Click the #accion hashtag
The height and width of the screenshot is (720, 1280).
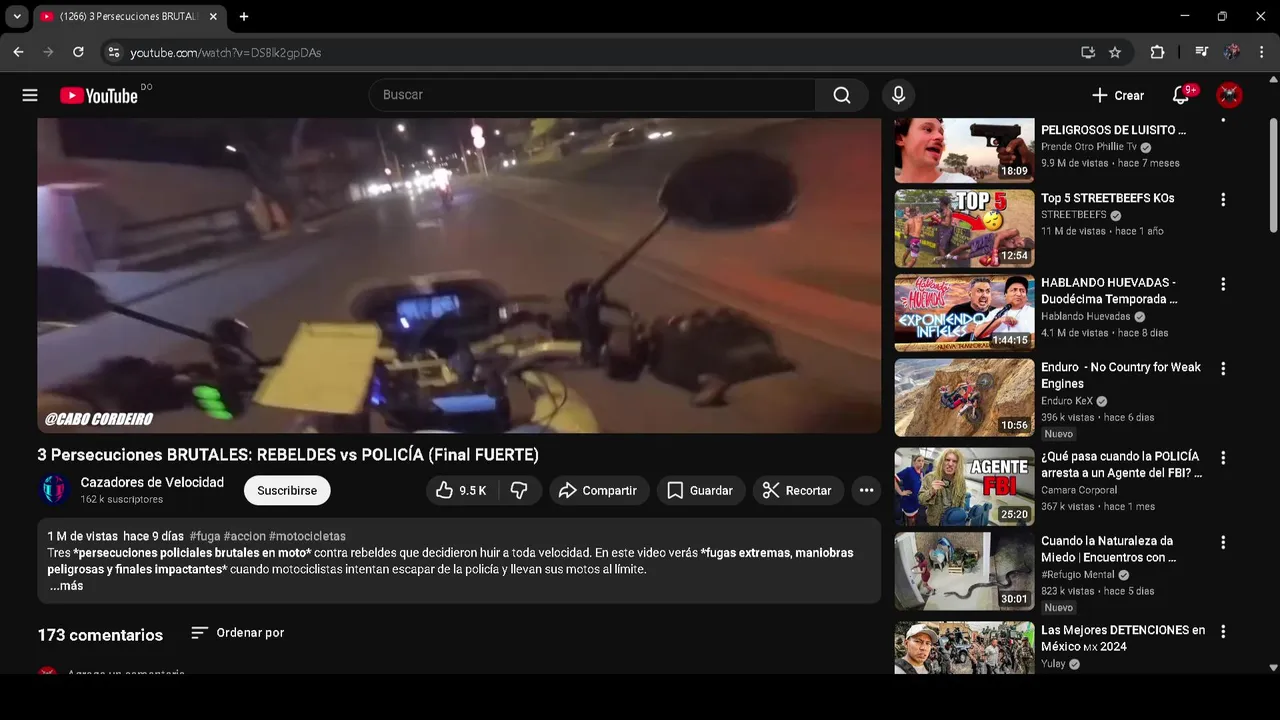click(245, 536)
